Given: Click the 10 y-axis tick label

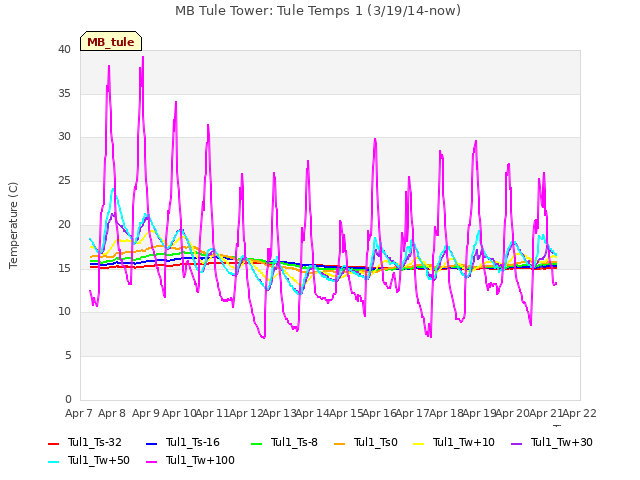Looking at the screenshot, I should click(64, 312).
